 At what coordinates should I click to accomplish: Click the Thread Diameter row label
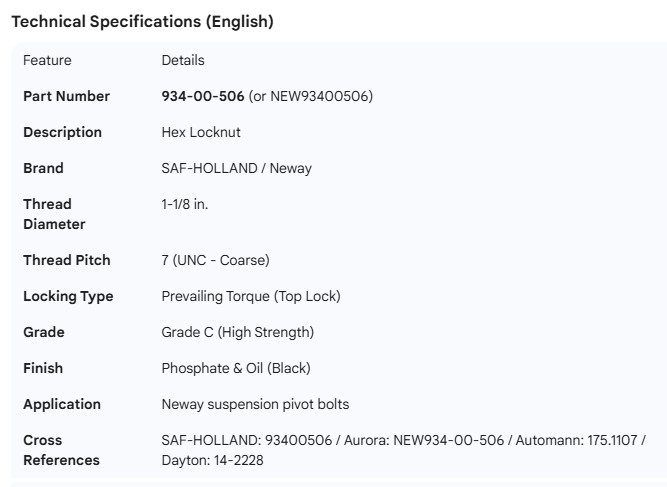(54, 214)
